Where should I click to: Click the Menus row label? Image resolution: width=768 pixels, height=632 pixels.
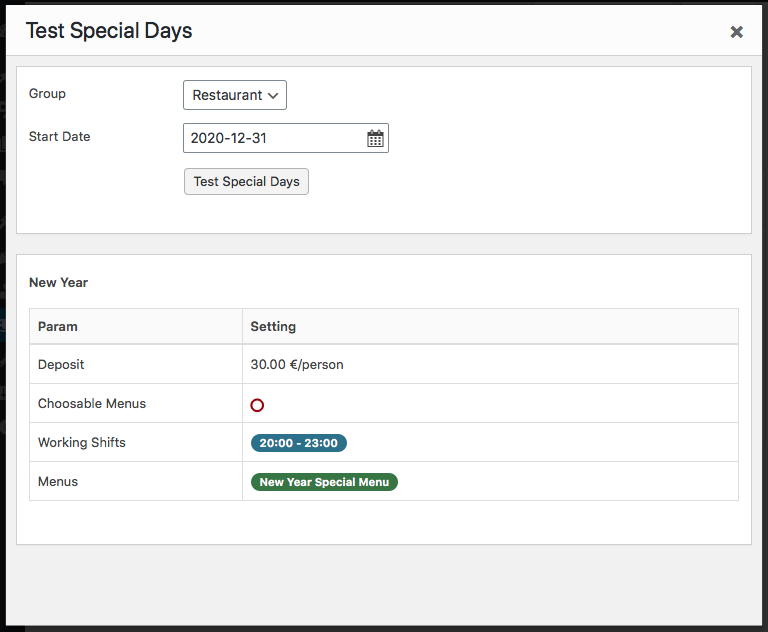pos(58,482)
